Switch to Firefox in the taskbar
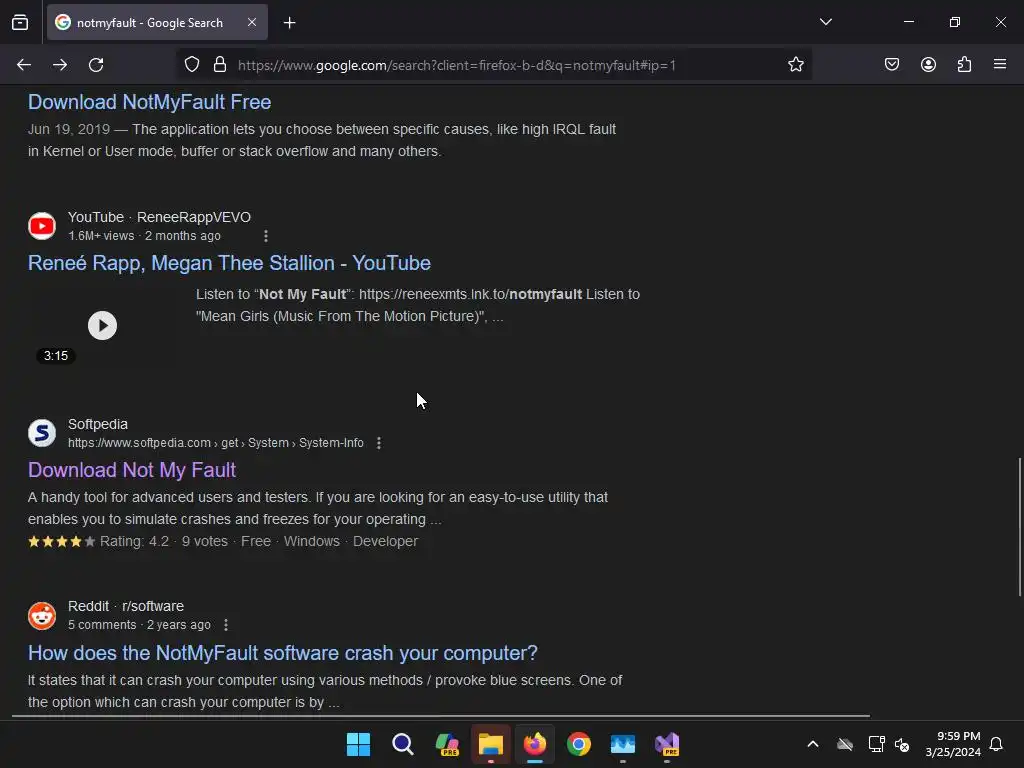 click(x=535, y=744)
